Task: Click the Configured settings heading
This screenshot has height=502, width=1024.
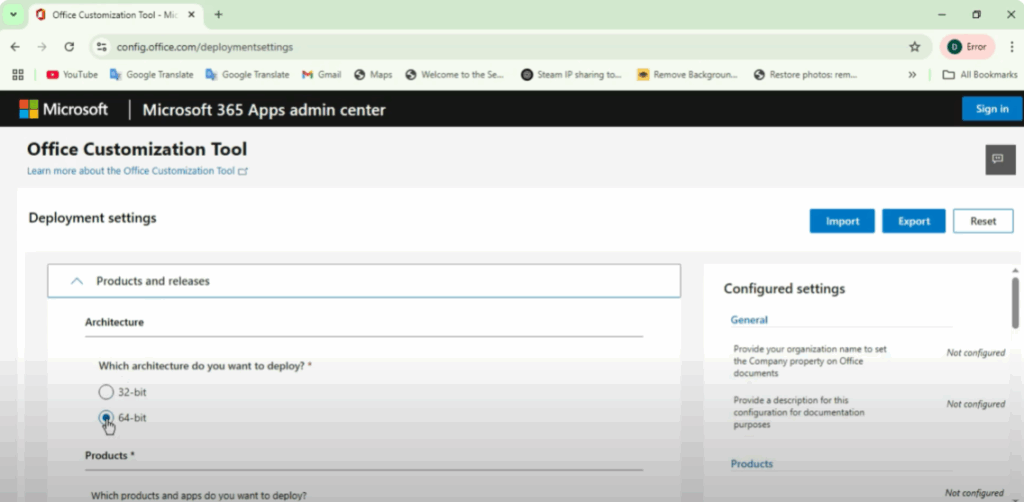Action: 784,289
